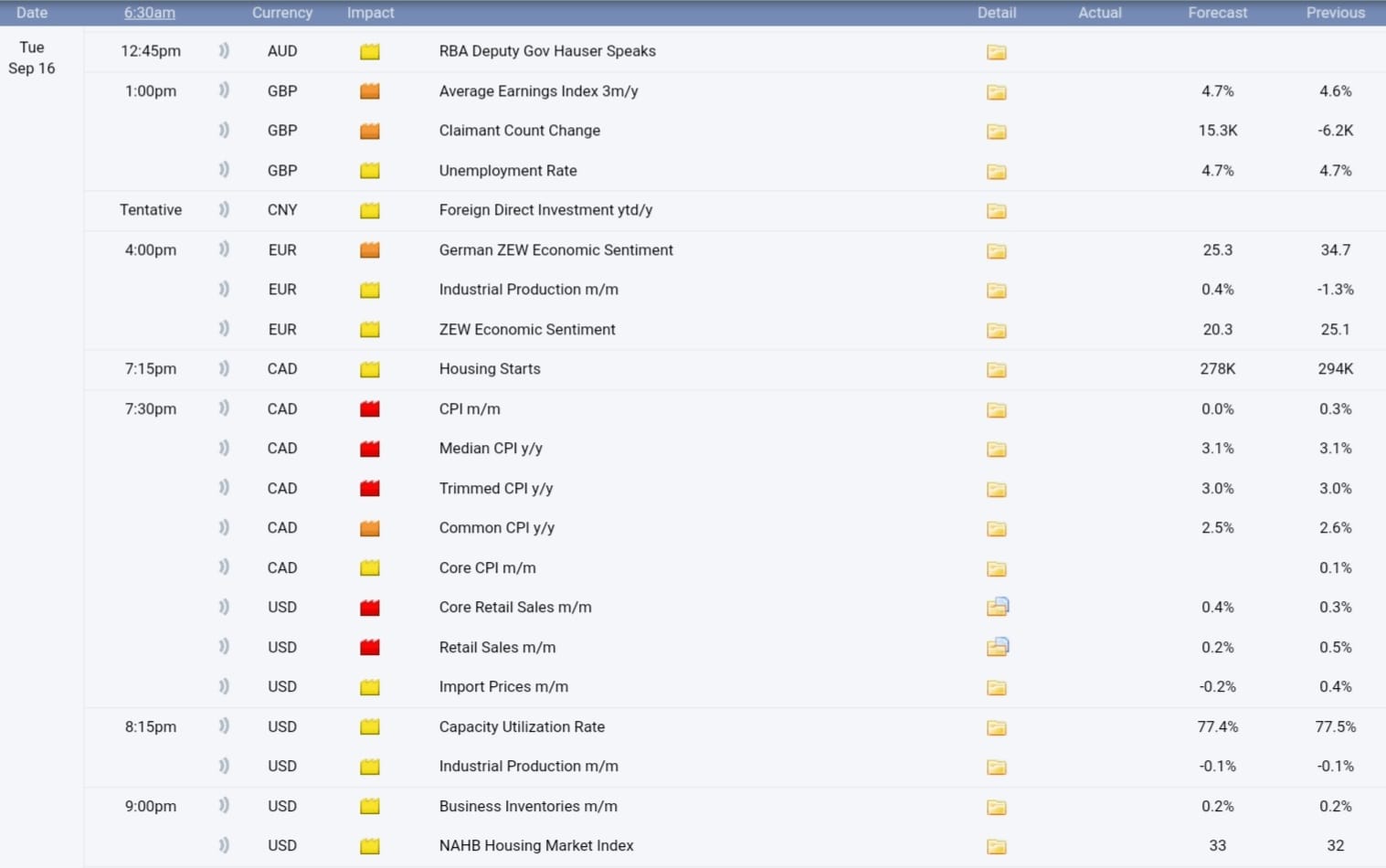Expand the Trimmed CPI y/y event row
This screenshot has width=1386, height=868.
[495, 489]
